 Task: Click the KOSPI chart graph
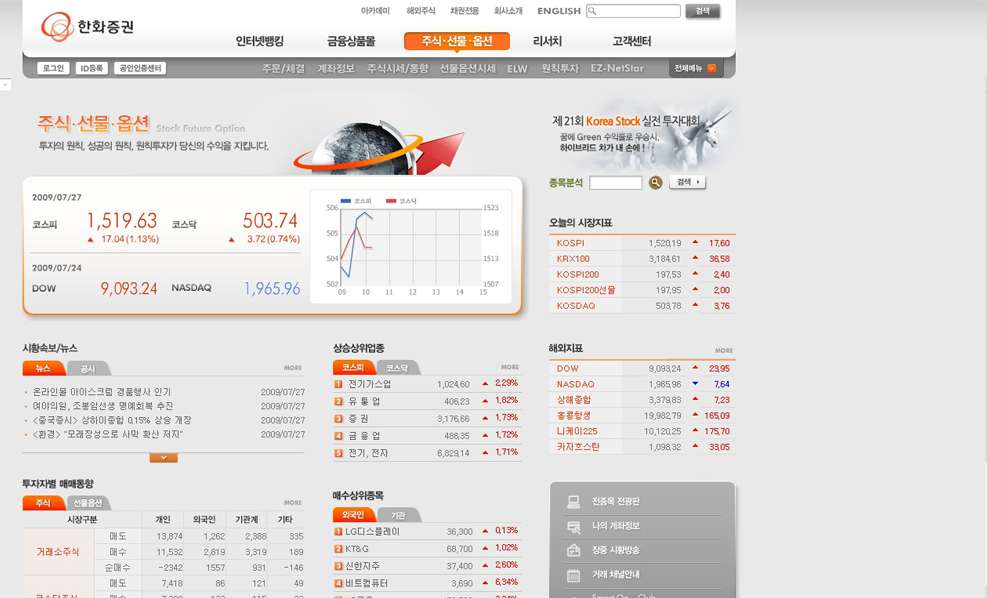coord(410,248)
